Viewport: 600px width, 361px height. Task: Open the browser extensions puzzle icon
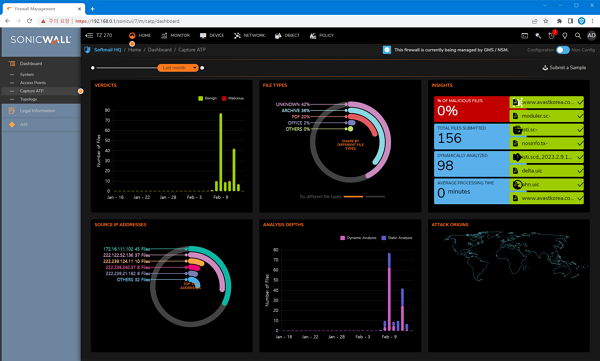click(559, 21)
